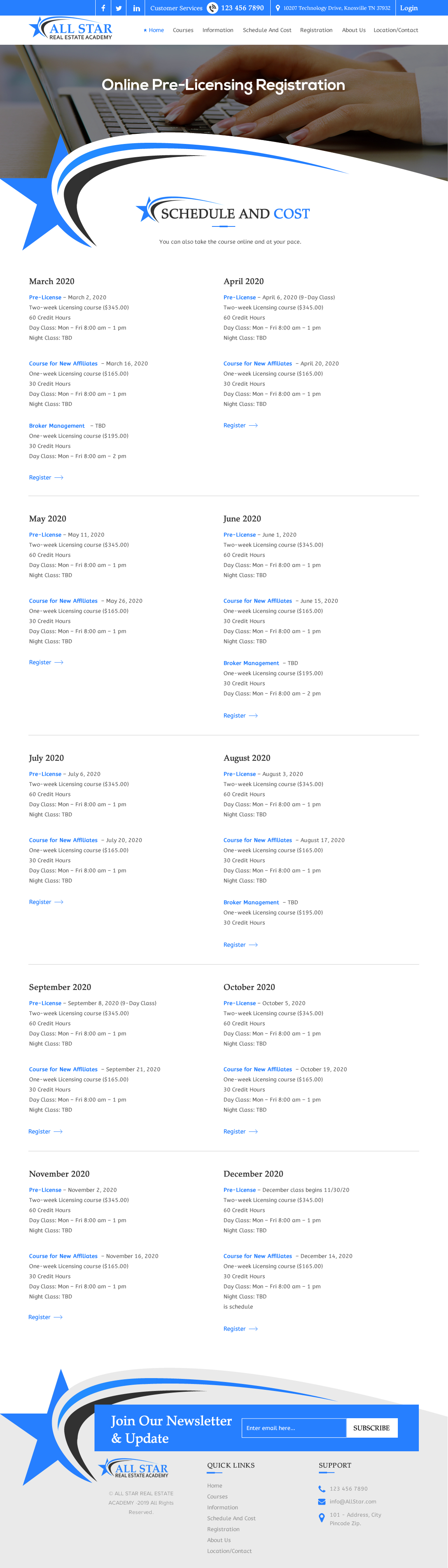The width and height of the screenshot is (448, 1568).
Task: Click the Login link in top bar
Action: [x=408, y=8]
